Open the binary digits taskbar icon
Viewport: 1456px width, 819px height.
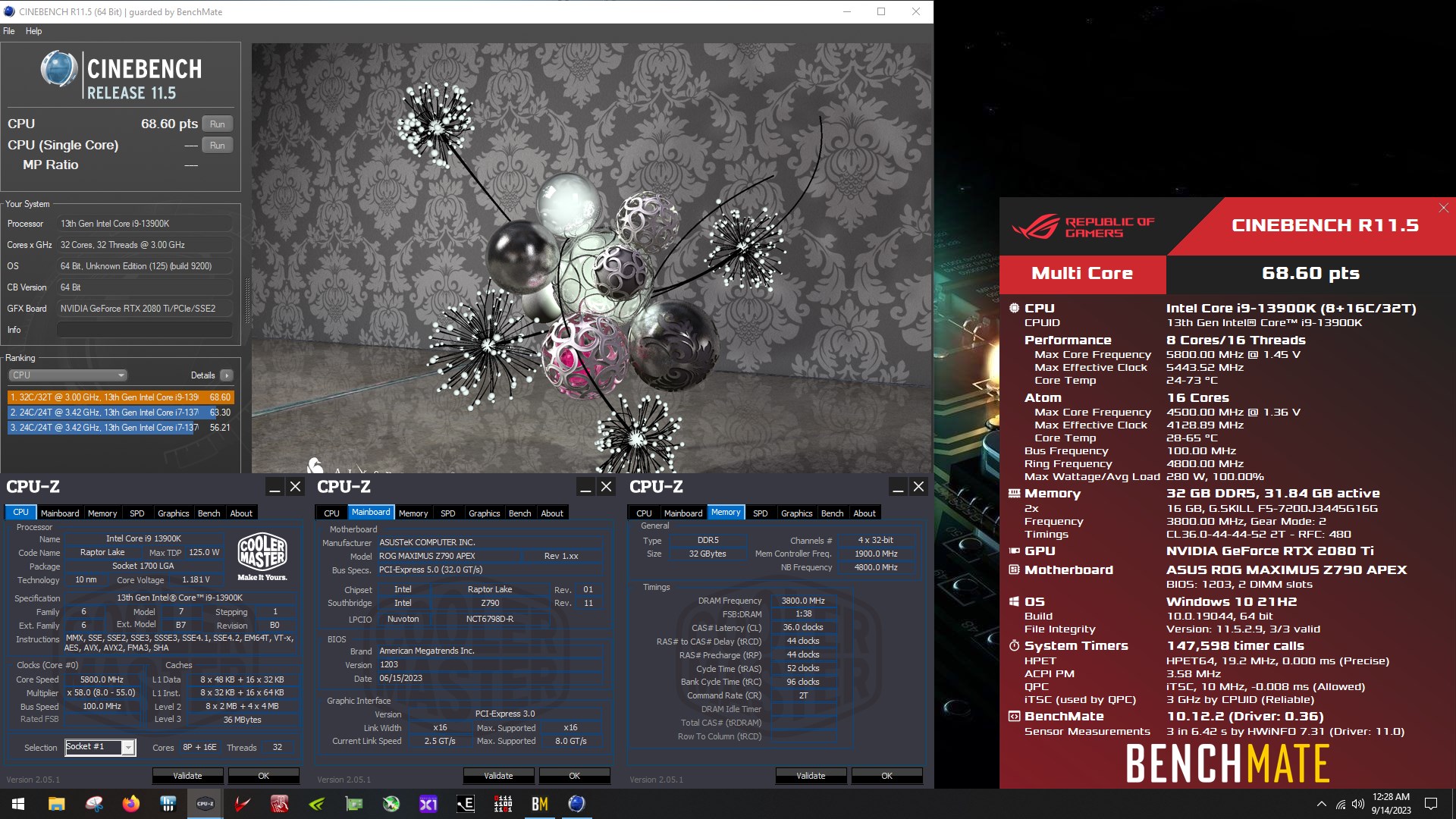(x=503, y=804)
